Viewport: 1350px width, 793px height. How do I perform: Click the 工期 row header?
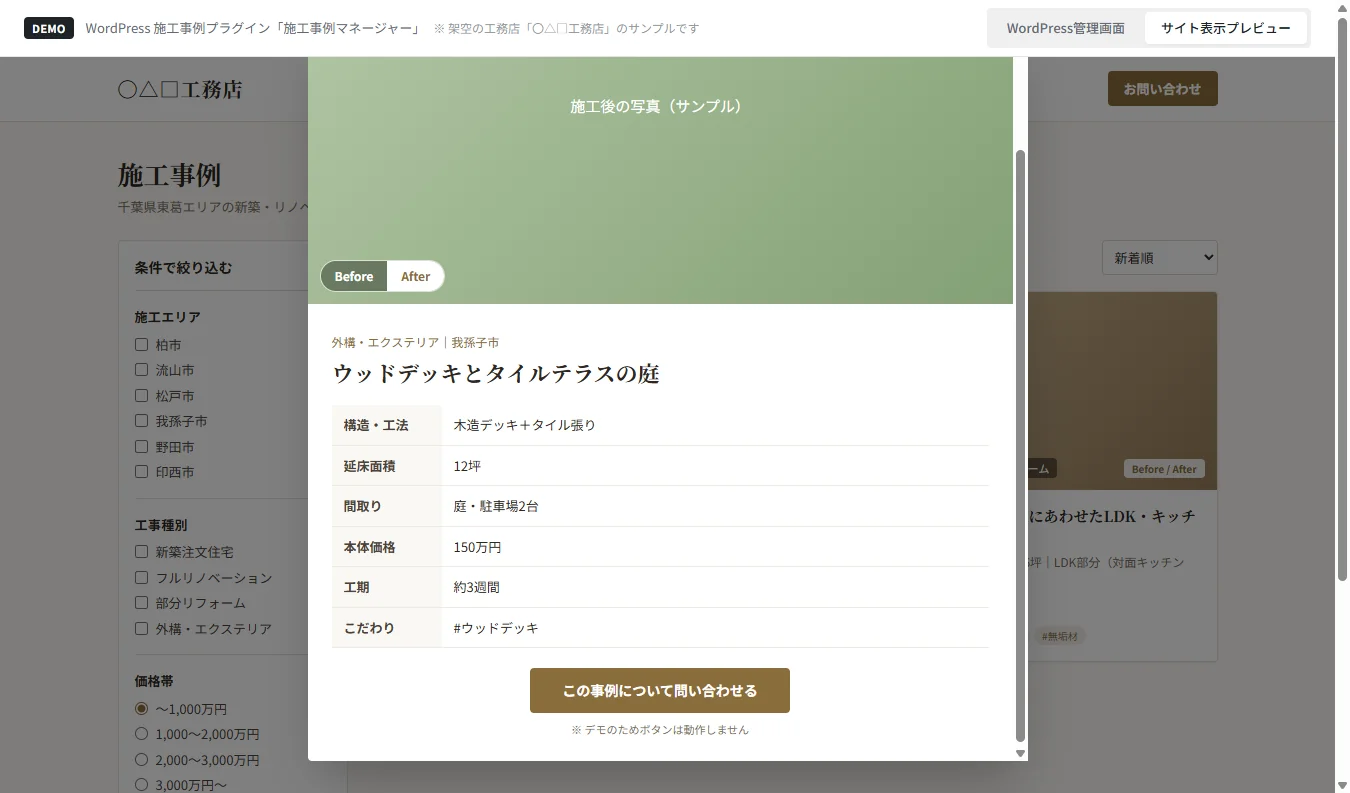click(386, 587)
